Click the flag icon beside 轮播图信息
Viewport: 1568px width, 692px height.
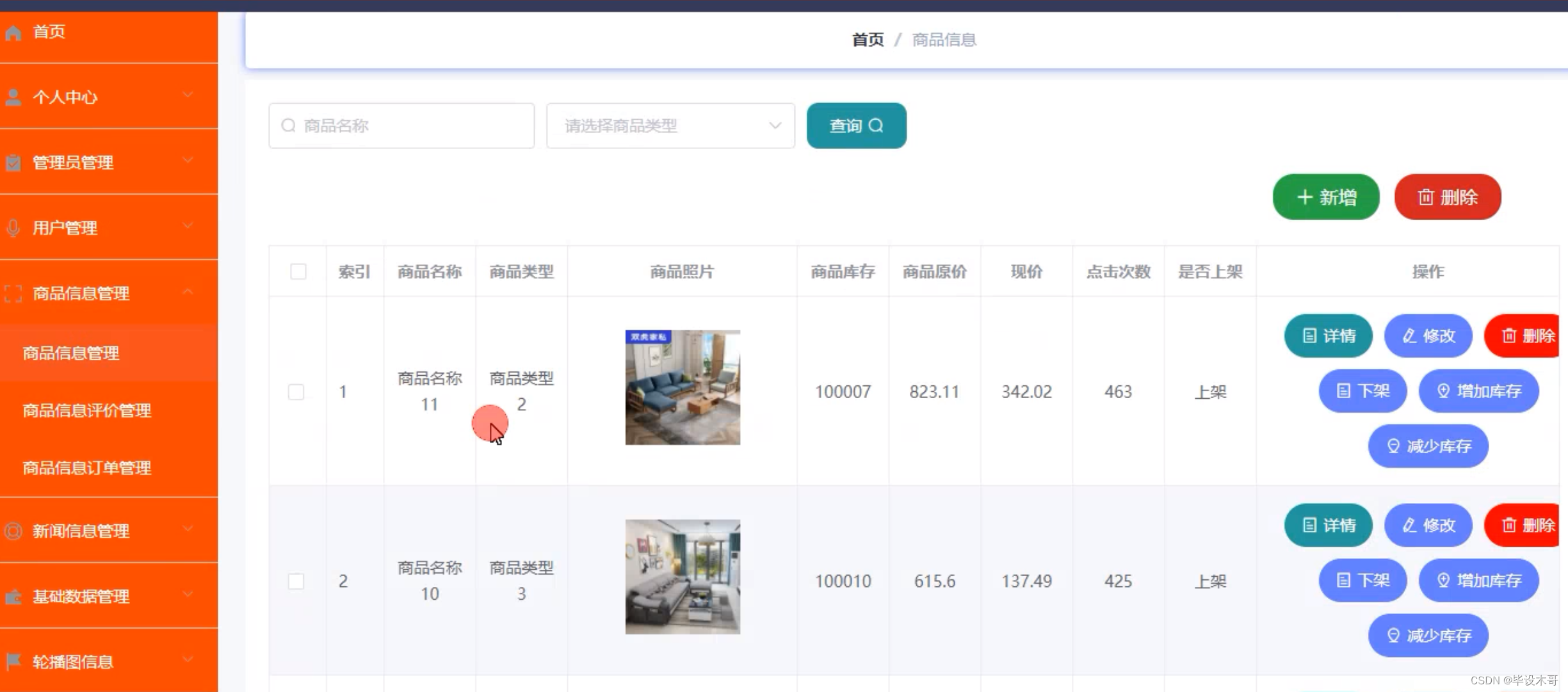tap(13, 661)
